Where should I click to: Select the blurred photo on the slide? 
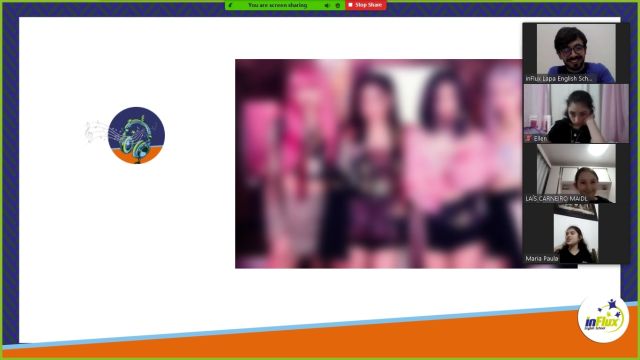378,164
